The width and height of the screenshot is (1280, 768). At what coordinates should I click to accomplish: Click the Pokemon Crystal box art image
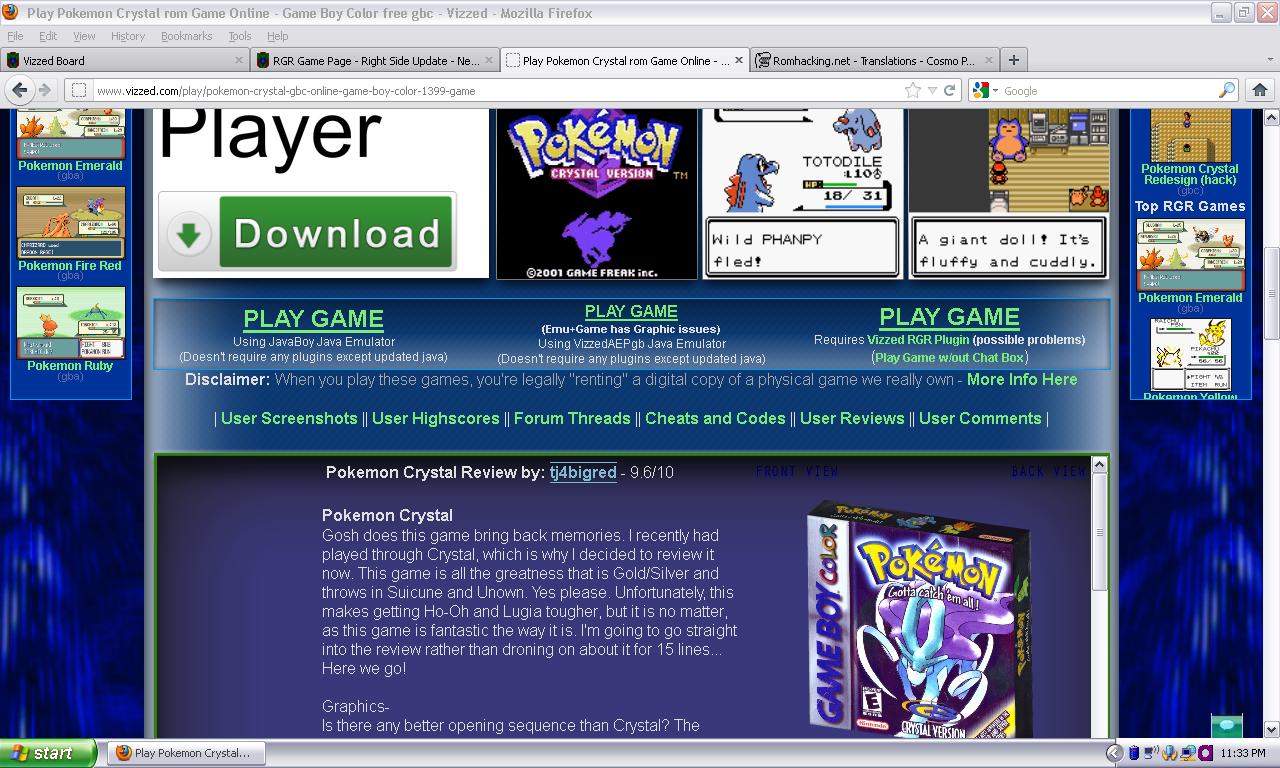pyautogui.click(x=918, y=620)
